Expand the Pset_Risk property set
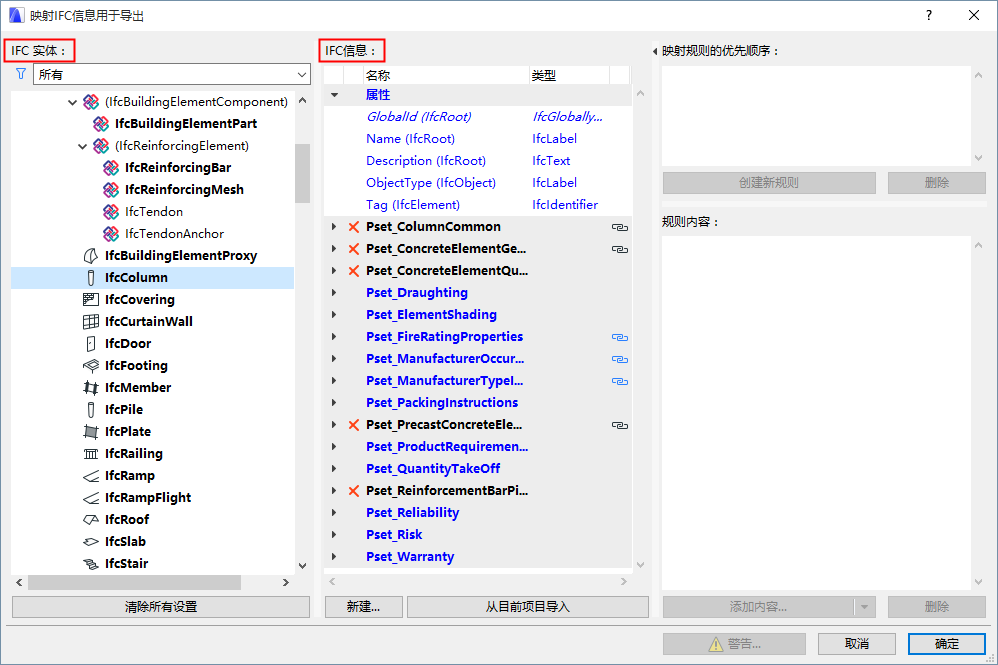This screenshot has width=998, height=665. point(334,535)
